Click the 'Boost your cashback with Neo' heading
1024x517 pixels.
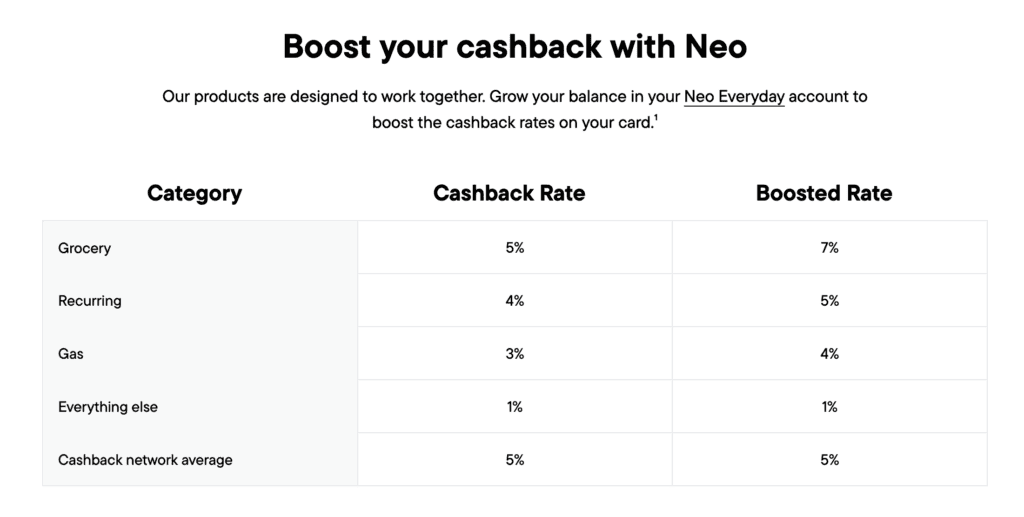coord(514,46)
